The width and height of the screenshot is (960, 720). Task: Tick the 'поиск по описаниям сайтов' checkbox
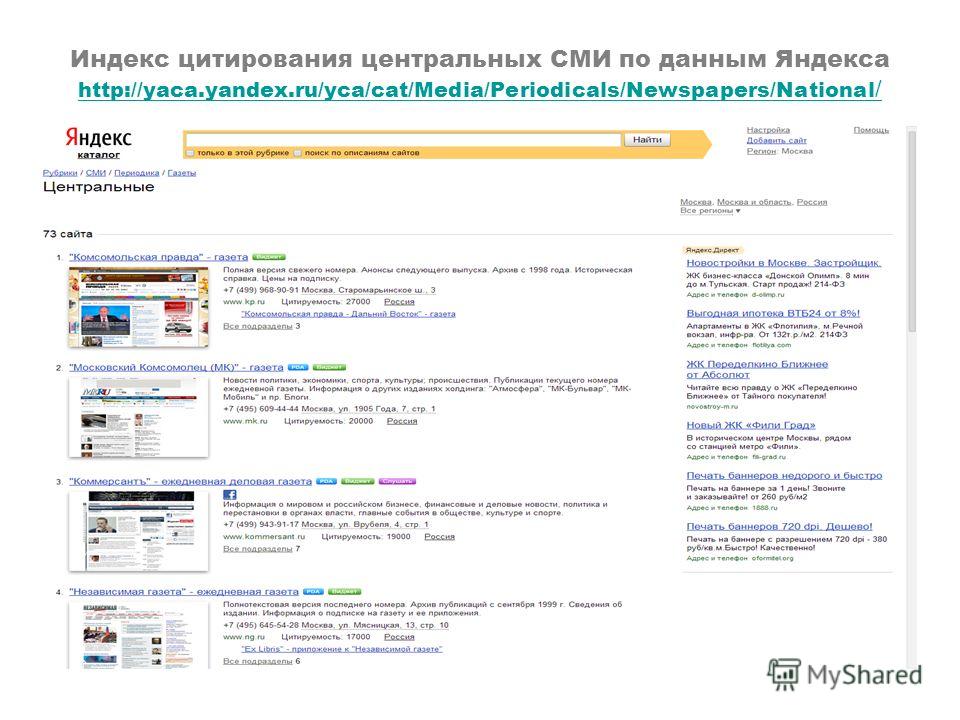(298, 153)
